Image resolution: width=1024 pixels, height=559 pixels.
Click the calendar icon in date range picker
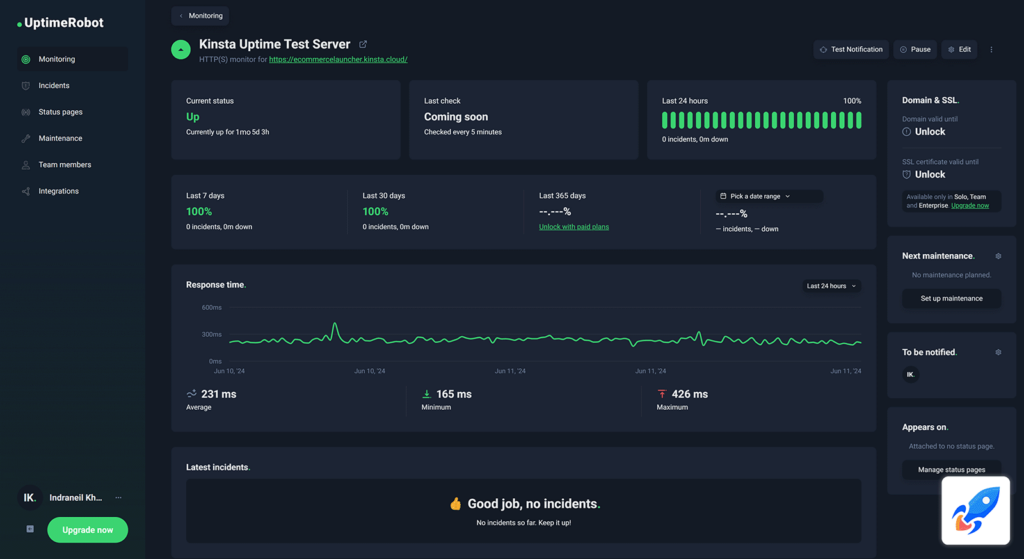tap(723, 196)
